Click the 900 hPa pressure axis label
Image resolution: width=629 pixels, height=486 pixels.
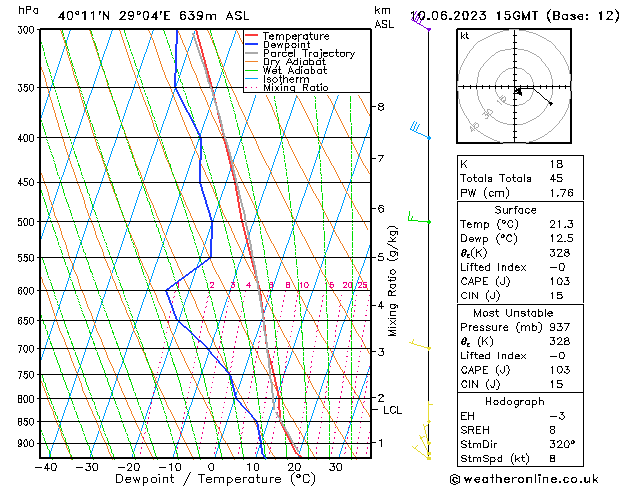28,443
